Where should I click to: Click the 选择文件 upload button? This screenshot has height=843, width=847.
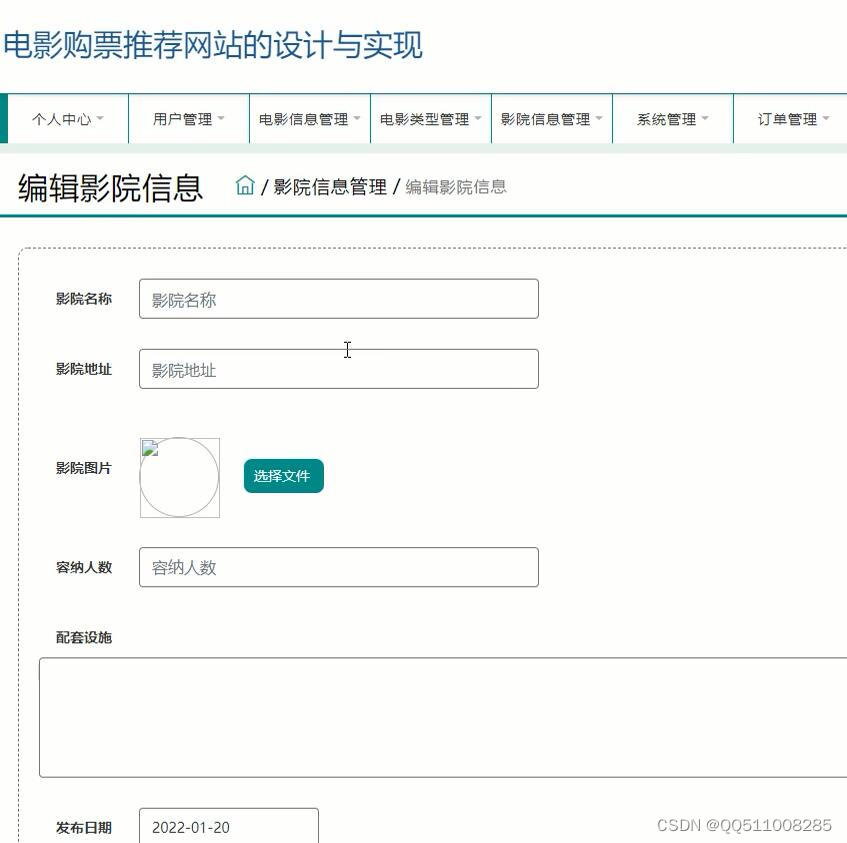coord(284,476)
